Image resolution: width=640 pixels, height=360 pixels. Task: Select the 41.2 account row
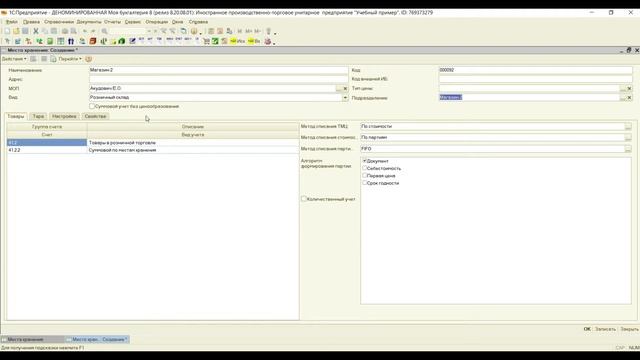point(153,142)
